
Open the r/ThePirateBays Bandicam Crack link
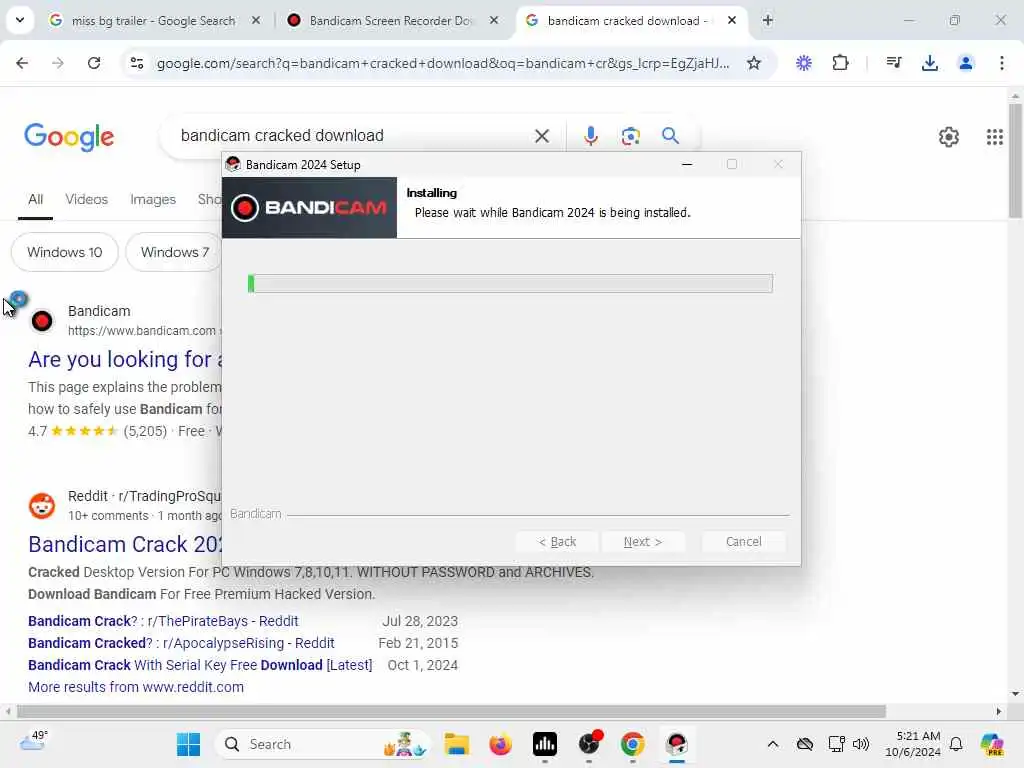click(163, 621)
